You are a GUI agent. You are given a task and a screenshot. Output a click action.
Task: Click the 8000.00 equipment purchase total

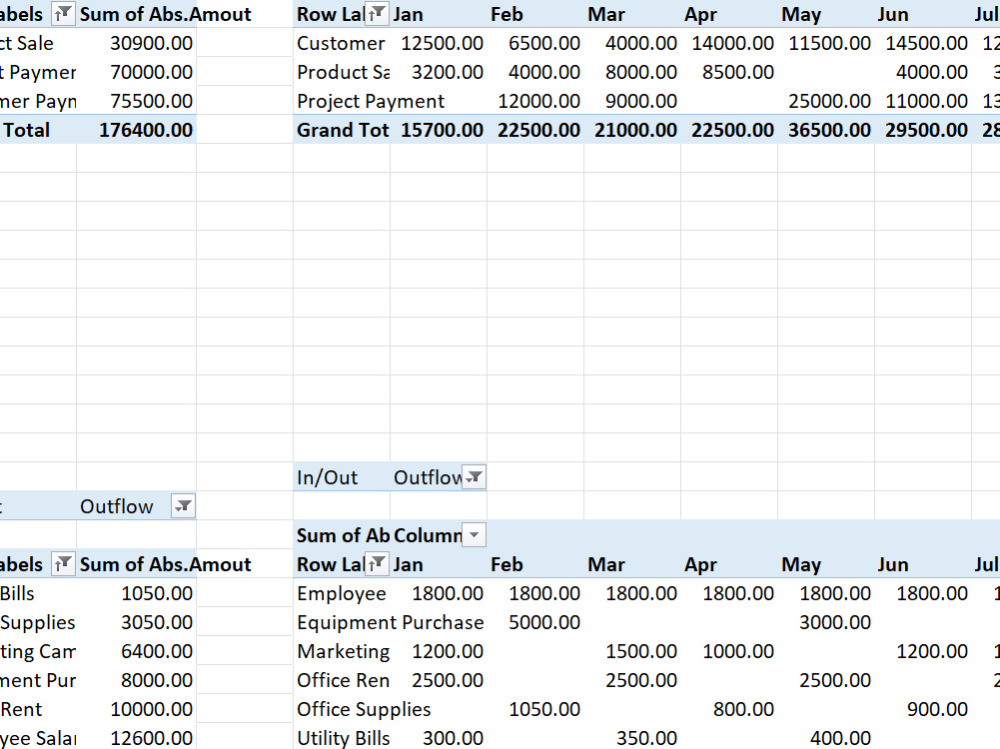tap(136, 680)
